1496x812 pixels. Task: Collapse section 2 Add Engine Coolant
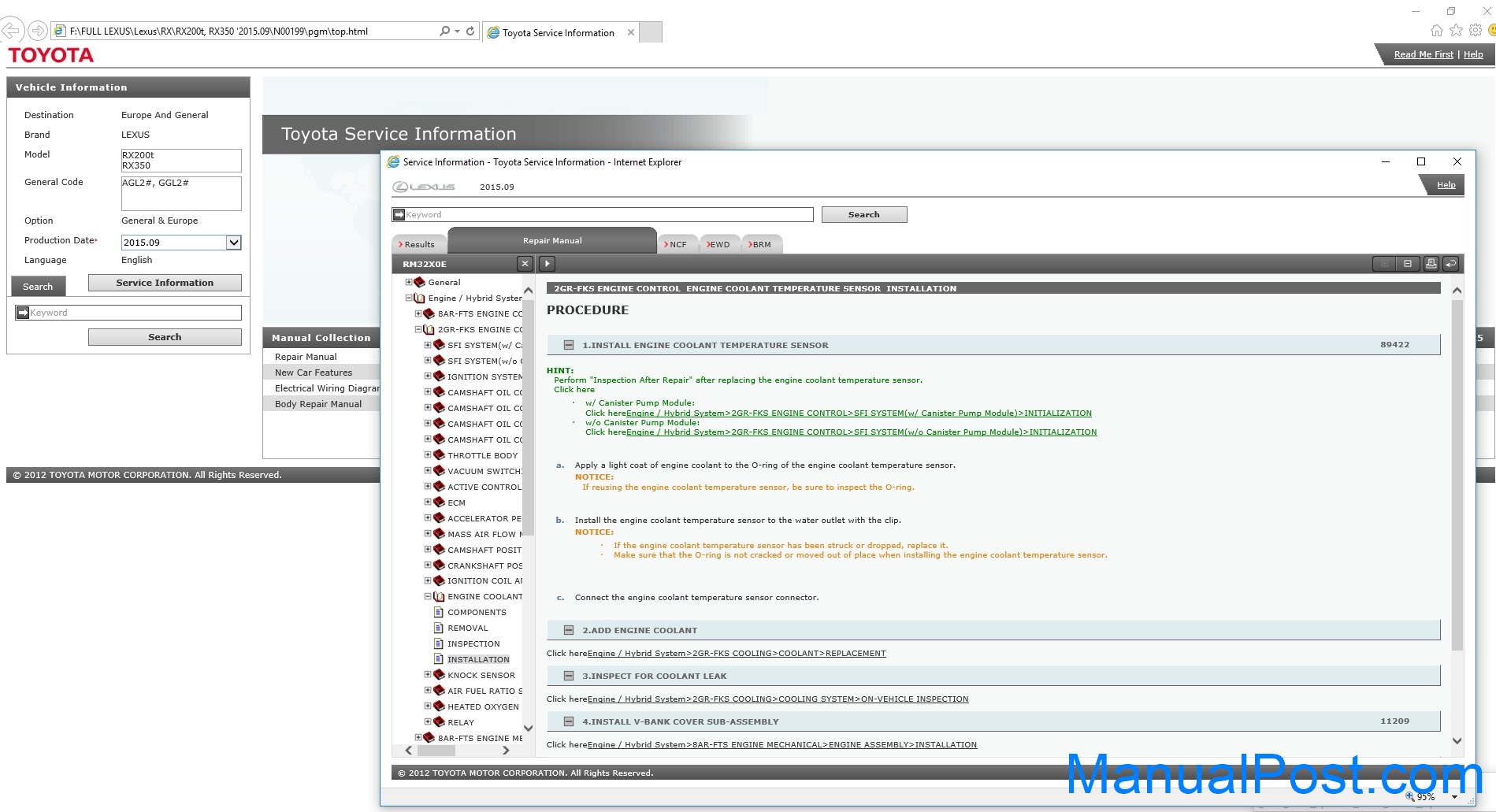[569, 630]
